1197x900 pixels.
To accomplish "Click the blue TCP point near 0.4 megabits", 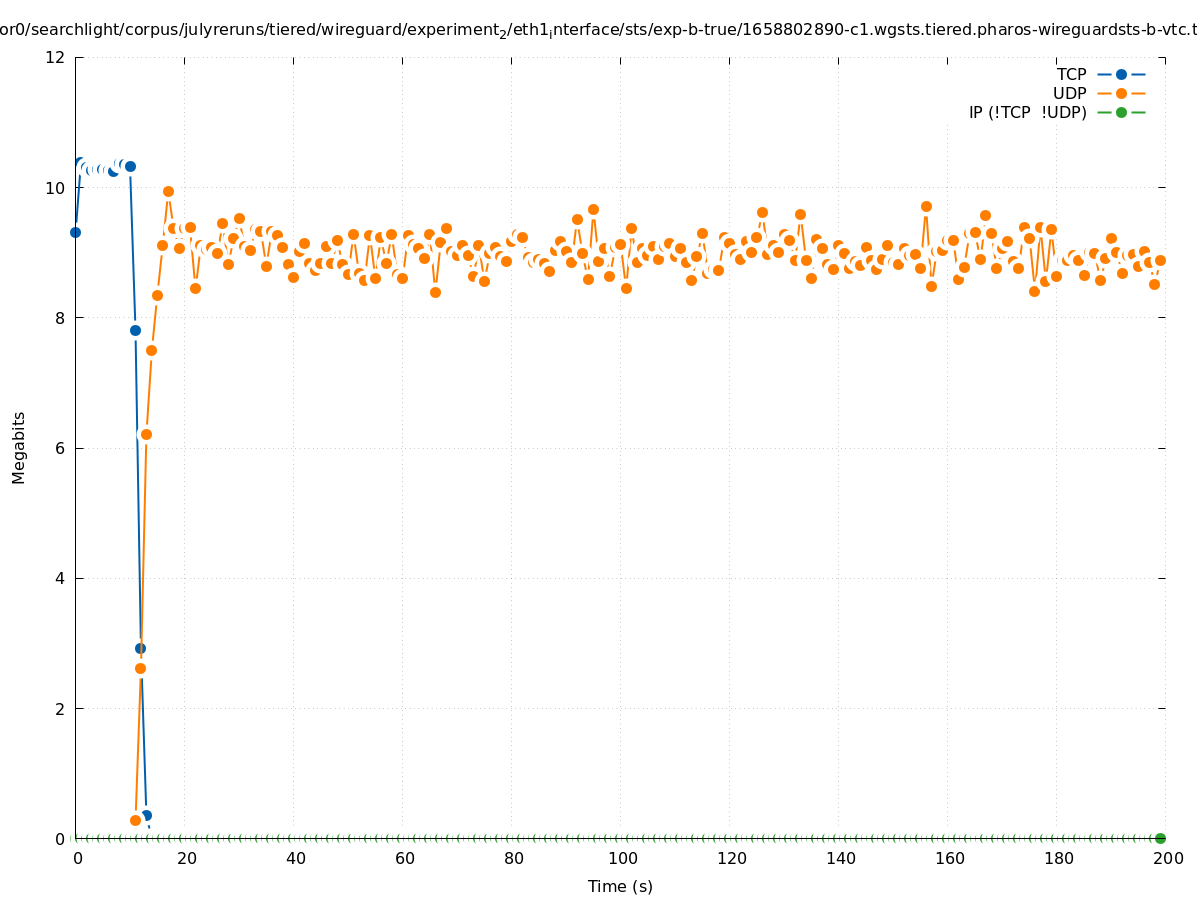I will pyautogui.click(x=146, y=815).
